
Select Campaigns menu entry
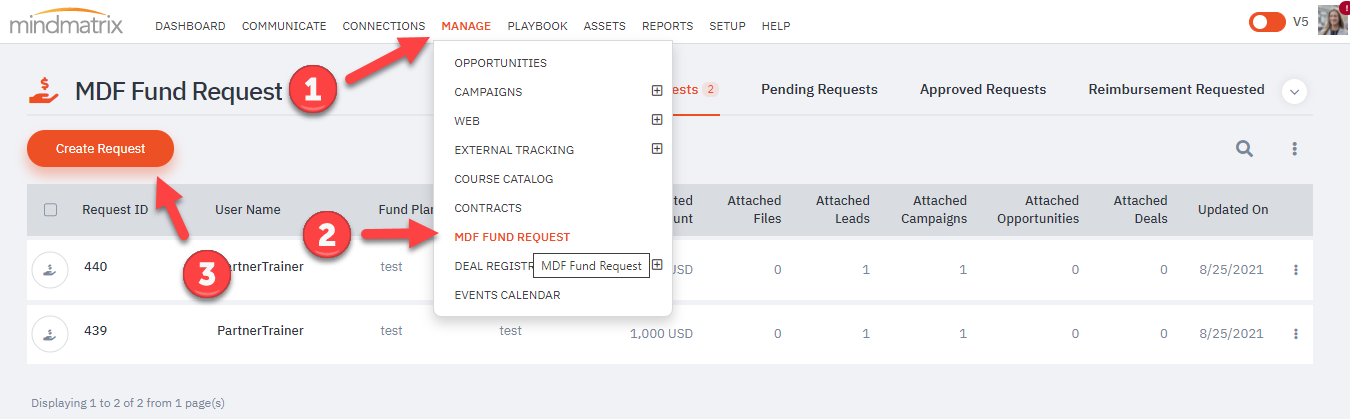tap(488, 92)
